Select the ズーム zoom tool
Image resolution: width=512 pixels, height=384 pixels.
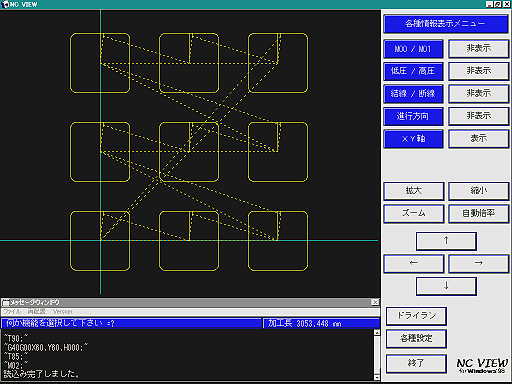[414, 213]
